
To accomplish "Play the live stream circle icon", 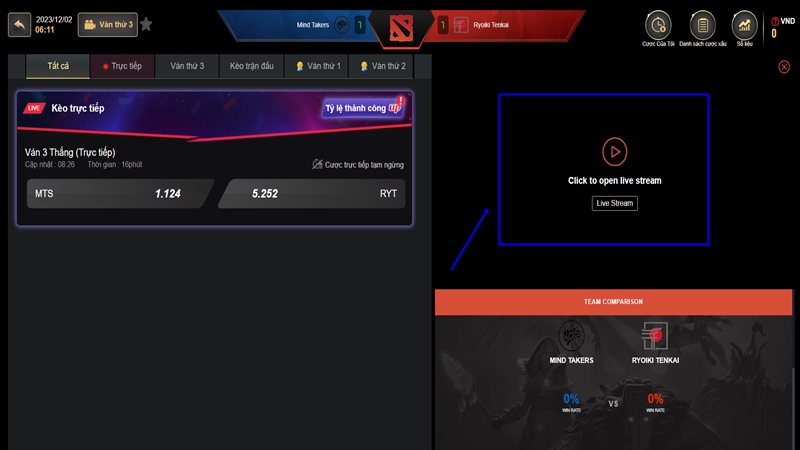I will [614, 152].
